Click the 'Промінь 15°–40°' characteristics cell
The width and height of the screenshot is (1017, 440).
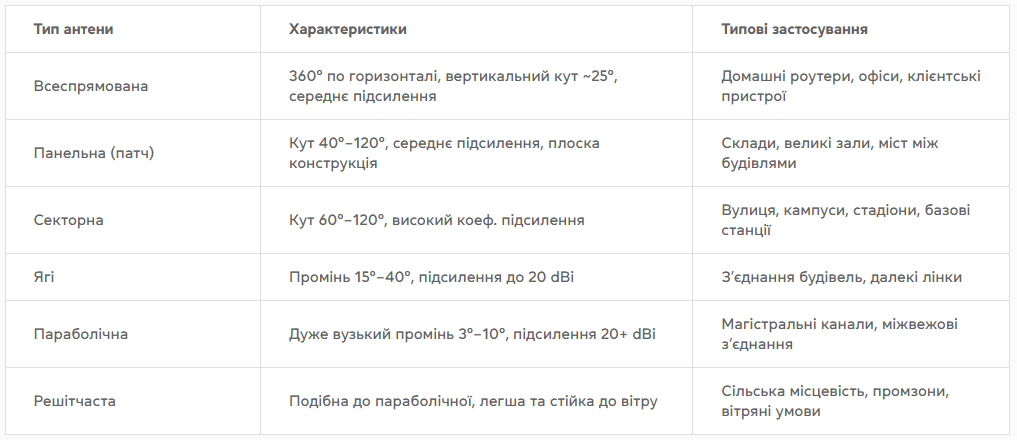tap(431, 277)
